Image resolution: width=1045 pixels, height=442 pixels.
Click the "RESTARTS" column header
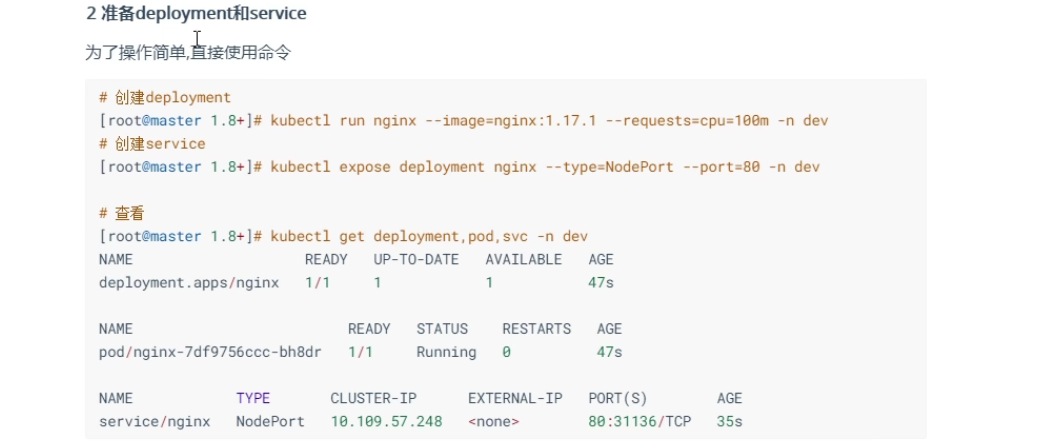536,329
